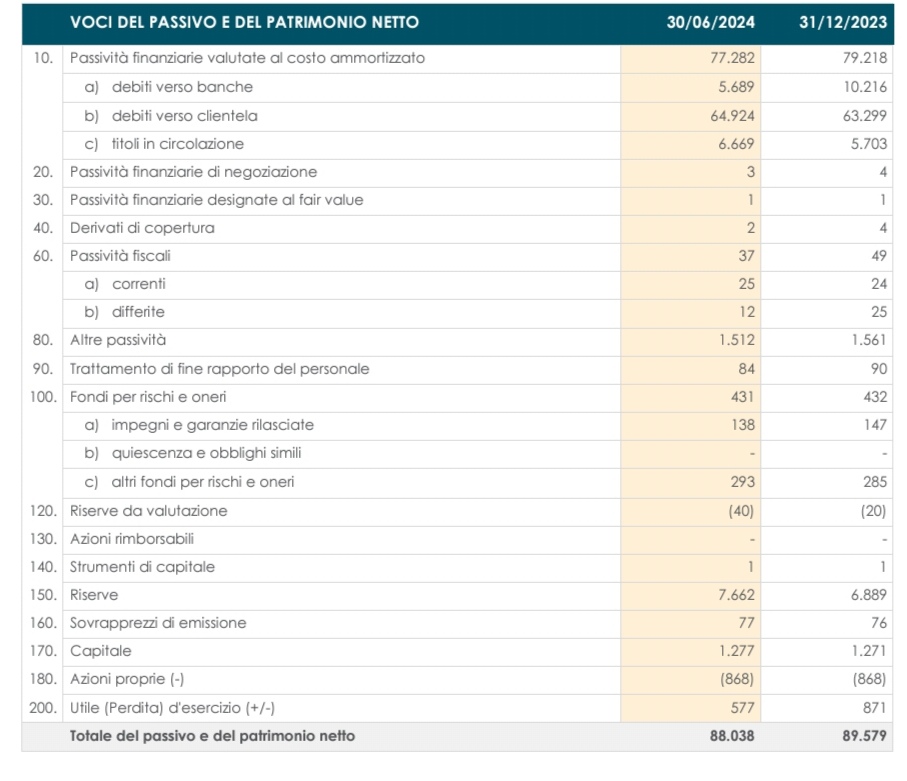This screenshot has height=781, width=907.
Task: Click 'quiescenza e obblighi simili' label
Action: pyautogui.click(x=207, y=453)
